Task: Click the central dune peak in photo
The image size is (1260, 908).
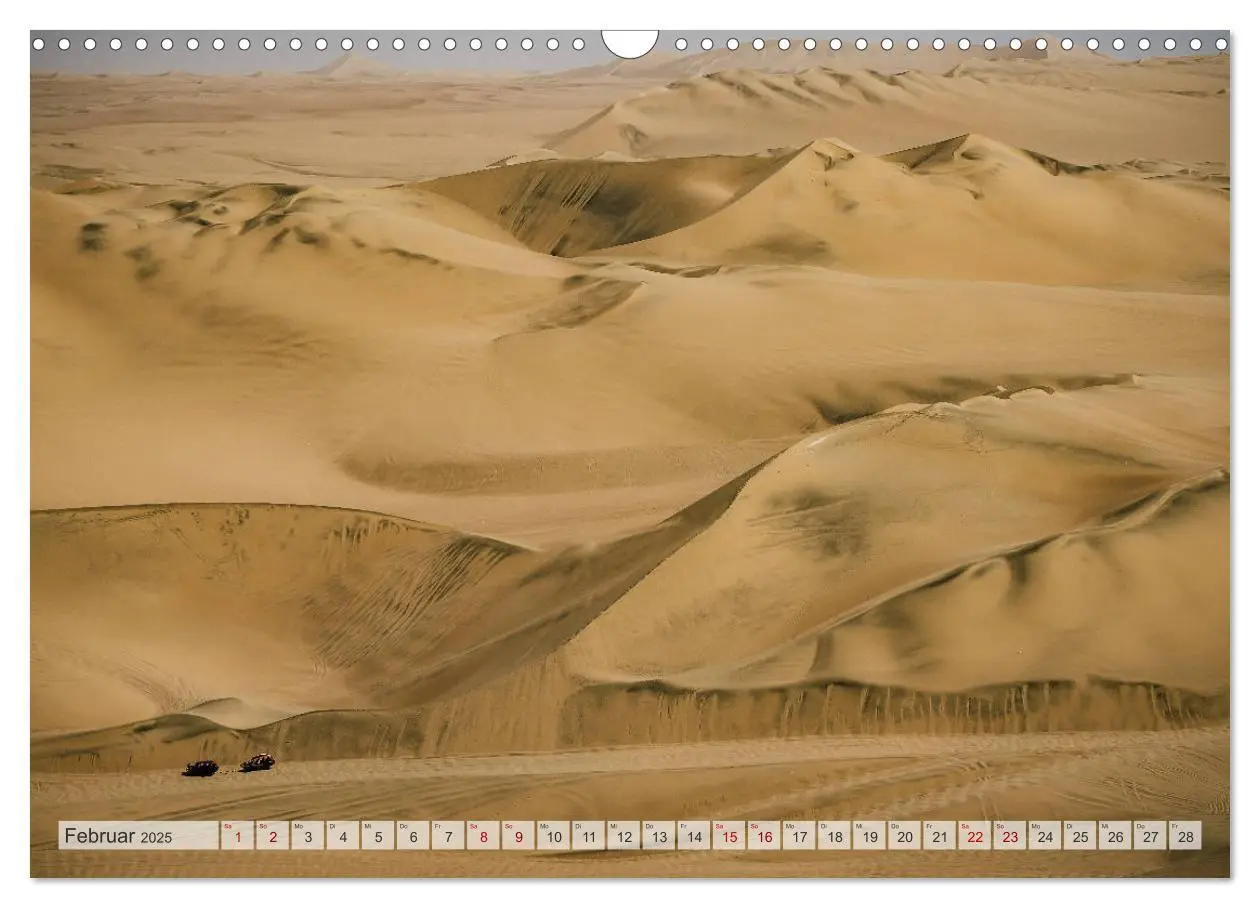Action: [830, 148]
